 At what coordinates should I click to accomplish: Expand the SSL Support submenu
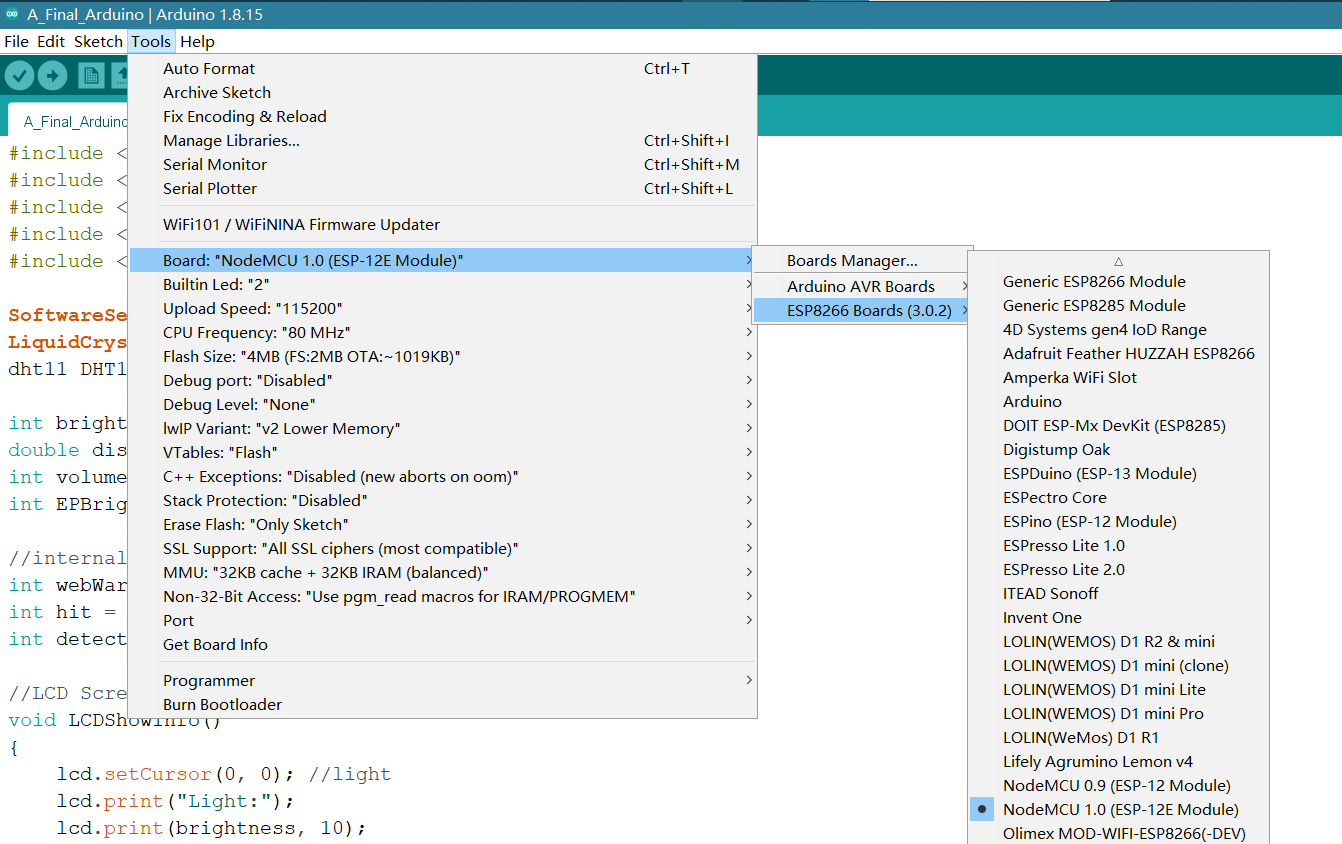(x=443, y=549)
